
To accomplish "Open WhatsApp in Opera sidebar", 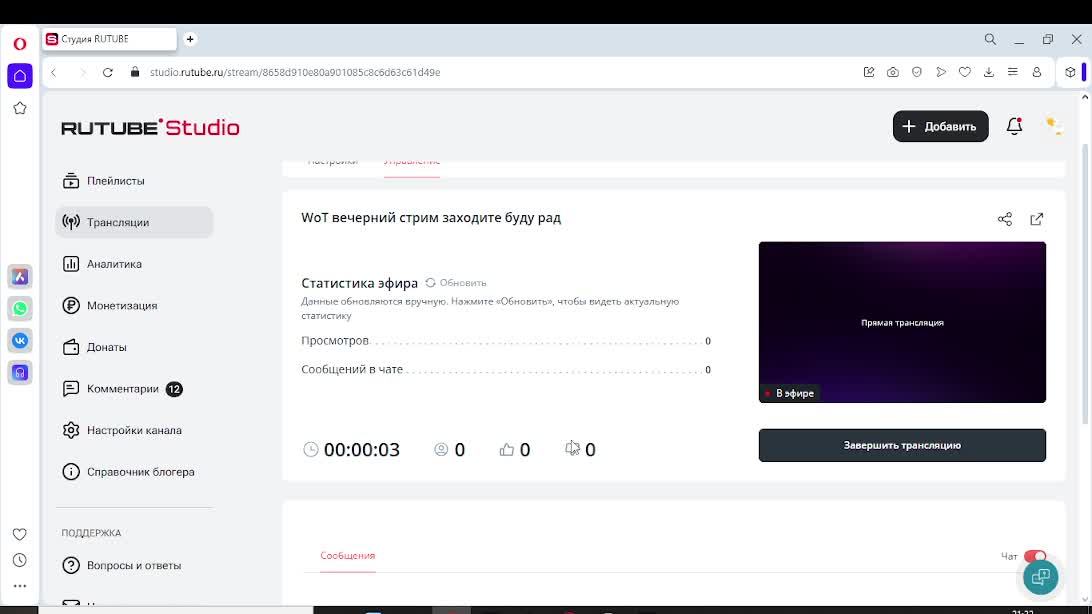I will click(20, 308).
